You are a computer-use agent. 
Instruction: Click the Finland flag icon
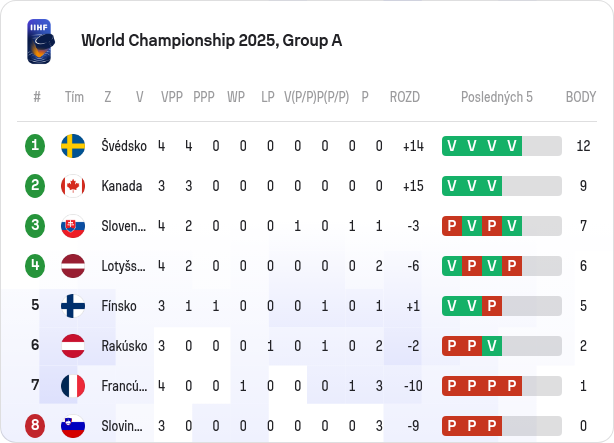73,306
